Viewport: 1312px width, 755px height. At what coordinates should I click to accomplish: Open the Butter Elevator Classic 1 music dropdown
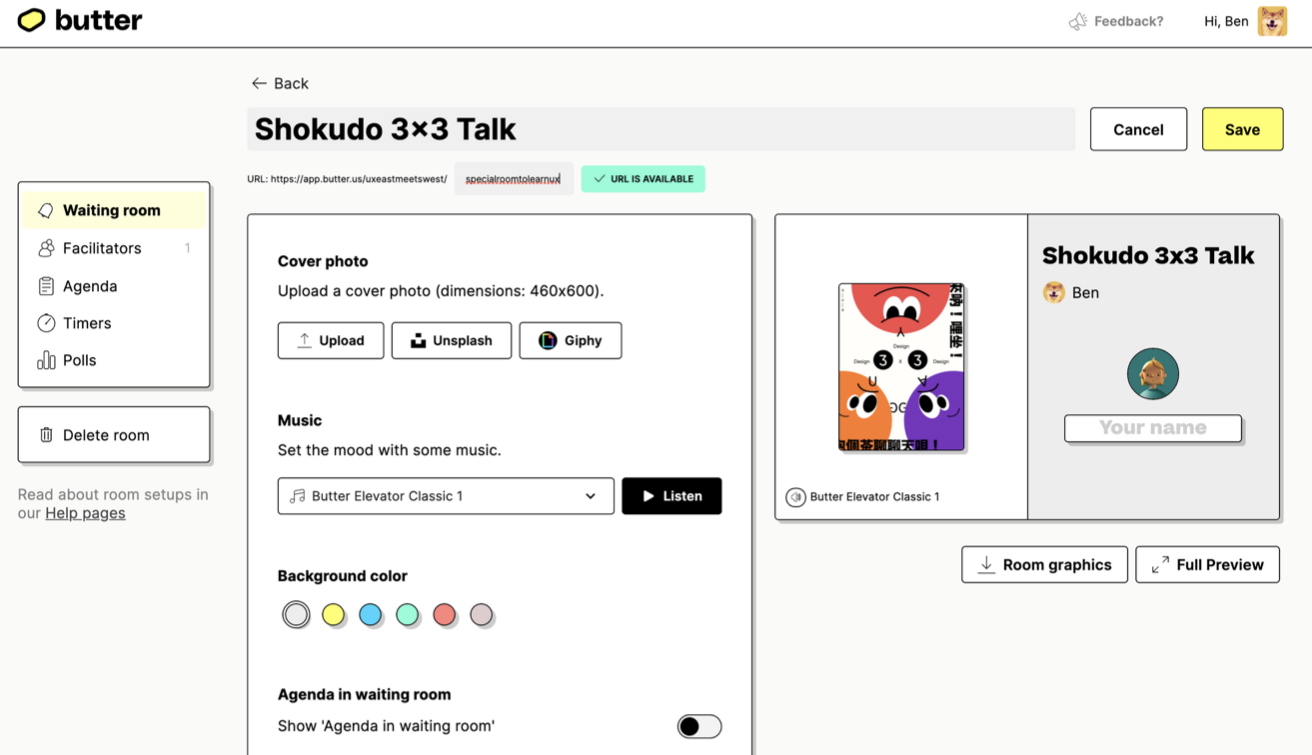(x=446, y=496)
